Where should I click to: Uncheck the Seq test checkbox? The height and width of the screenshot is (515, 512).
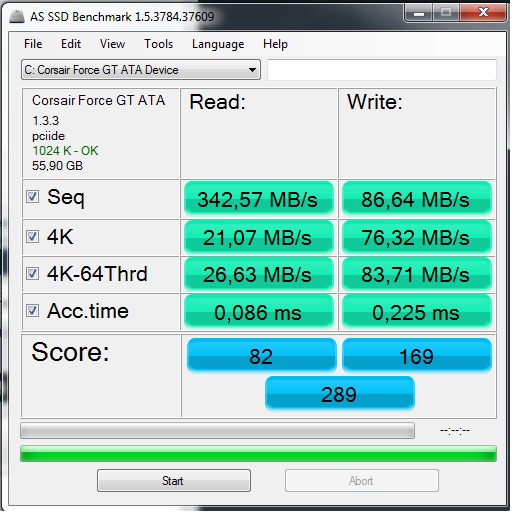tap(32, 197)
